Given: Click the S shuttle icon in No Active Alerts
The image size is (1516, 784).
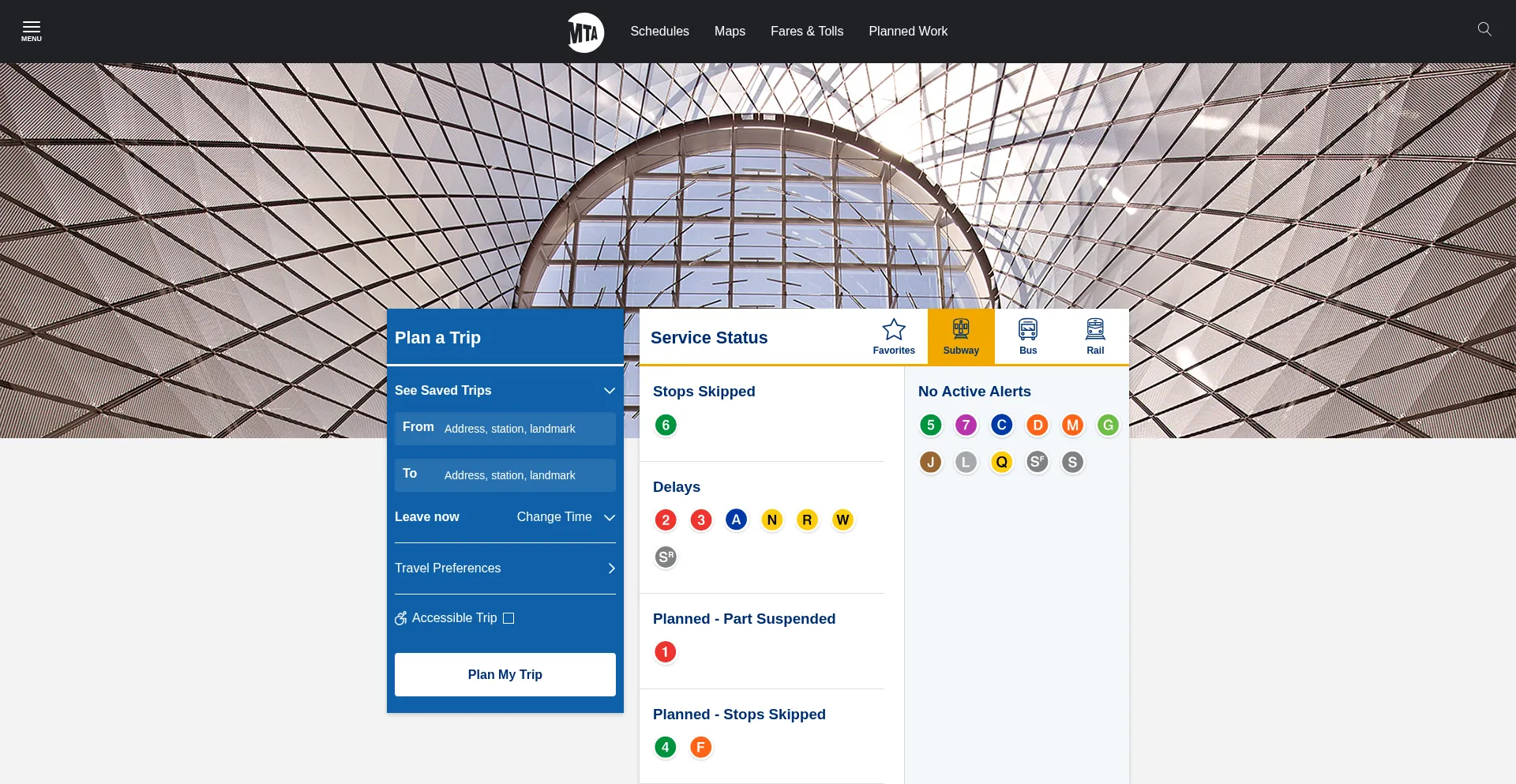Looking at the screenshot, I should (1072, 462).
